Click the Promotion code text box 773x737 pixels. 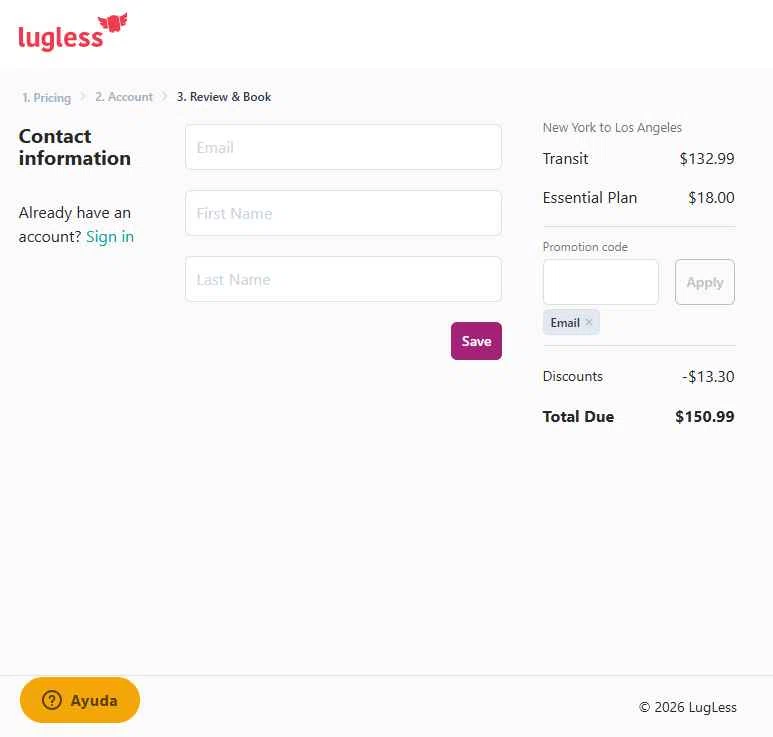tap(600, 282)
